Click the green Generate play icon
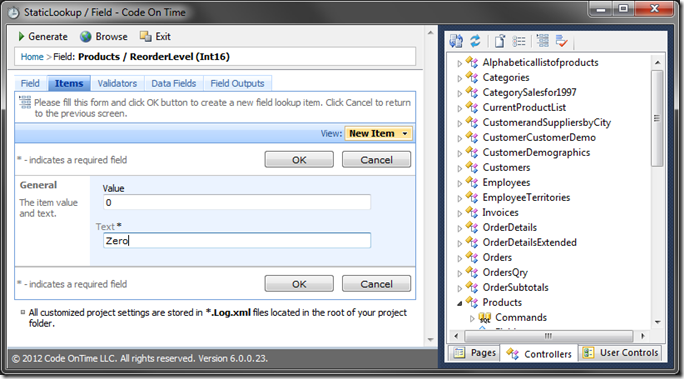Image resolution: width=684 pixels, height=379 pixels. [21, 37]
